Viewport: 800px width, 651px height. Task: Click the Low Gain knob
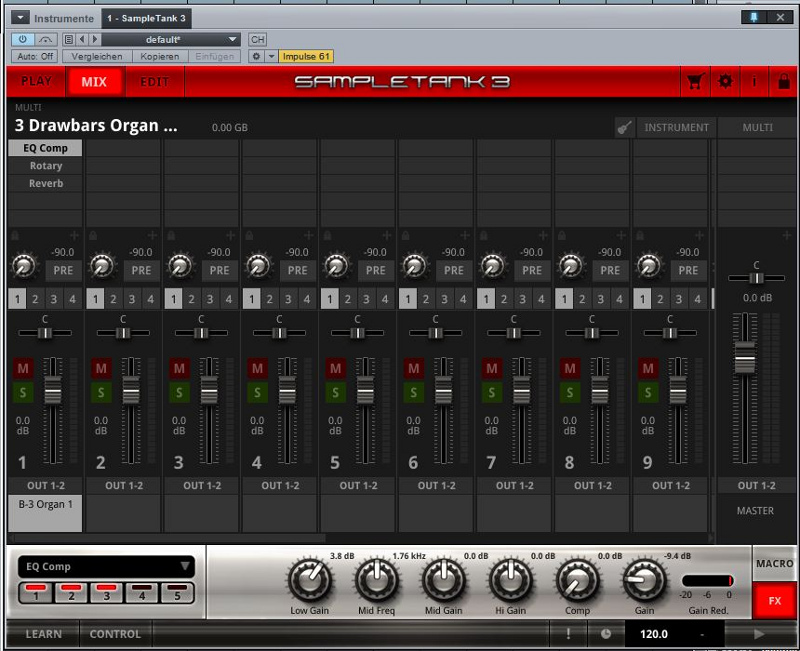[310, 580]
